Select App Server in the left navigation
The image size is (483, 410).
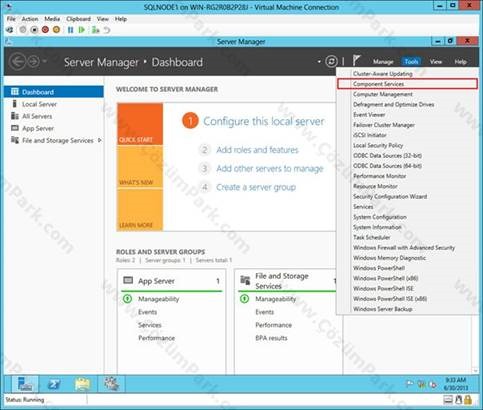tap(54, 128)
